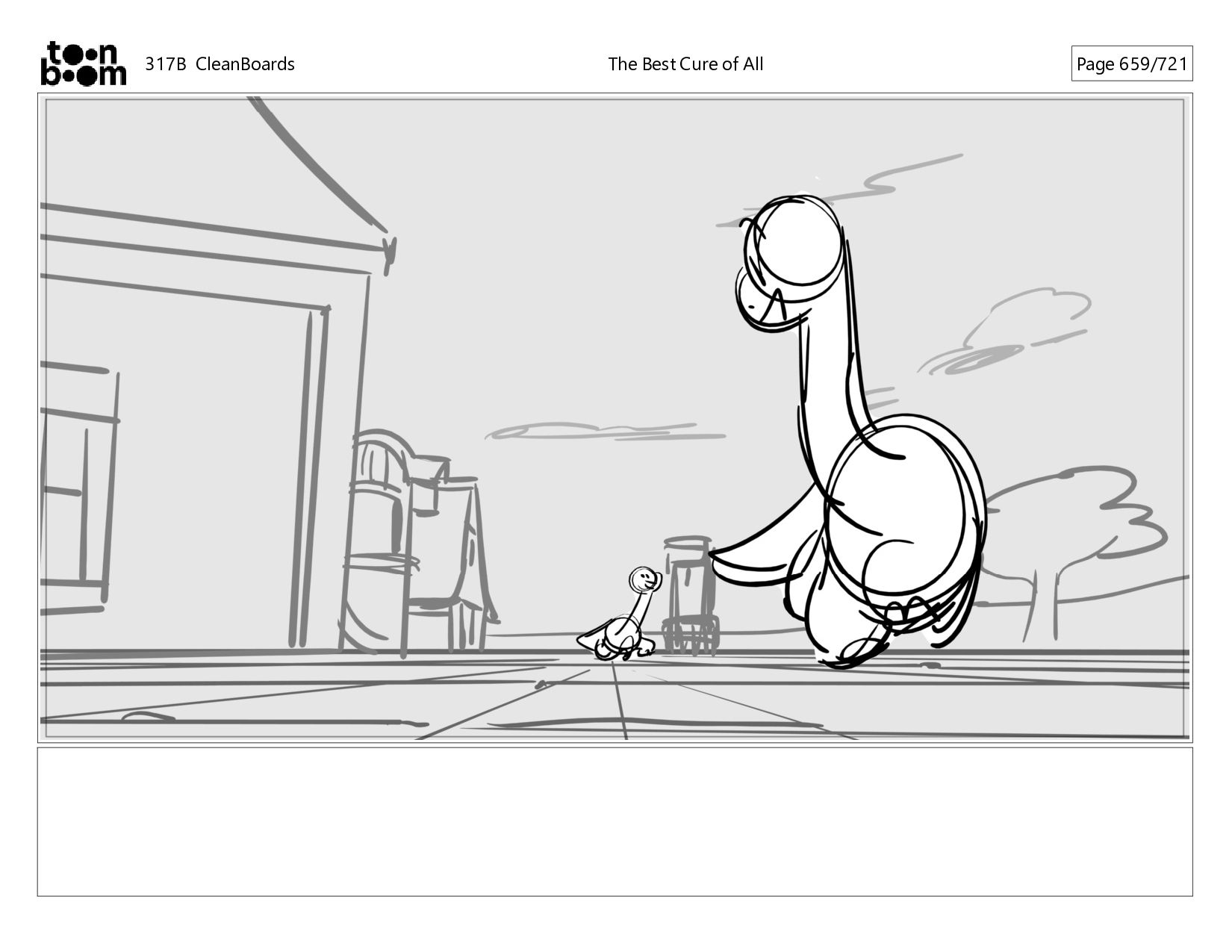Click the '317B CleanBoards' header text
The width and height of the screenshot is (1232, 952).
220,64
